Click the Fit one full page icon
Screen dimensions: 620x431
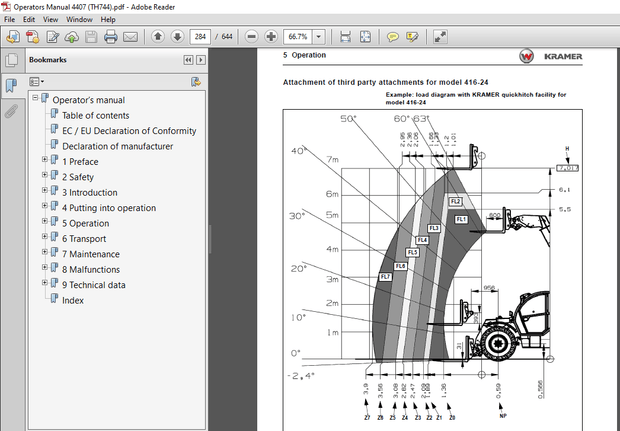click(x=365, y=37)
